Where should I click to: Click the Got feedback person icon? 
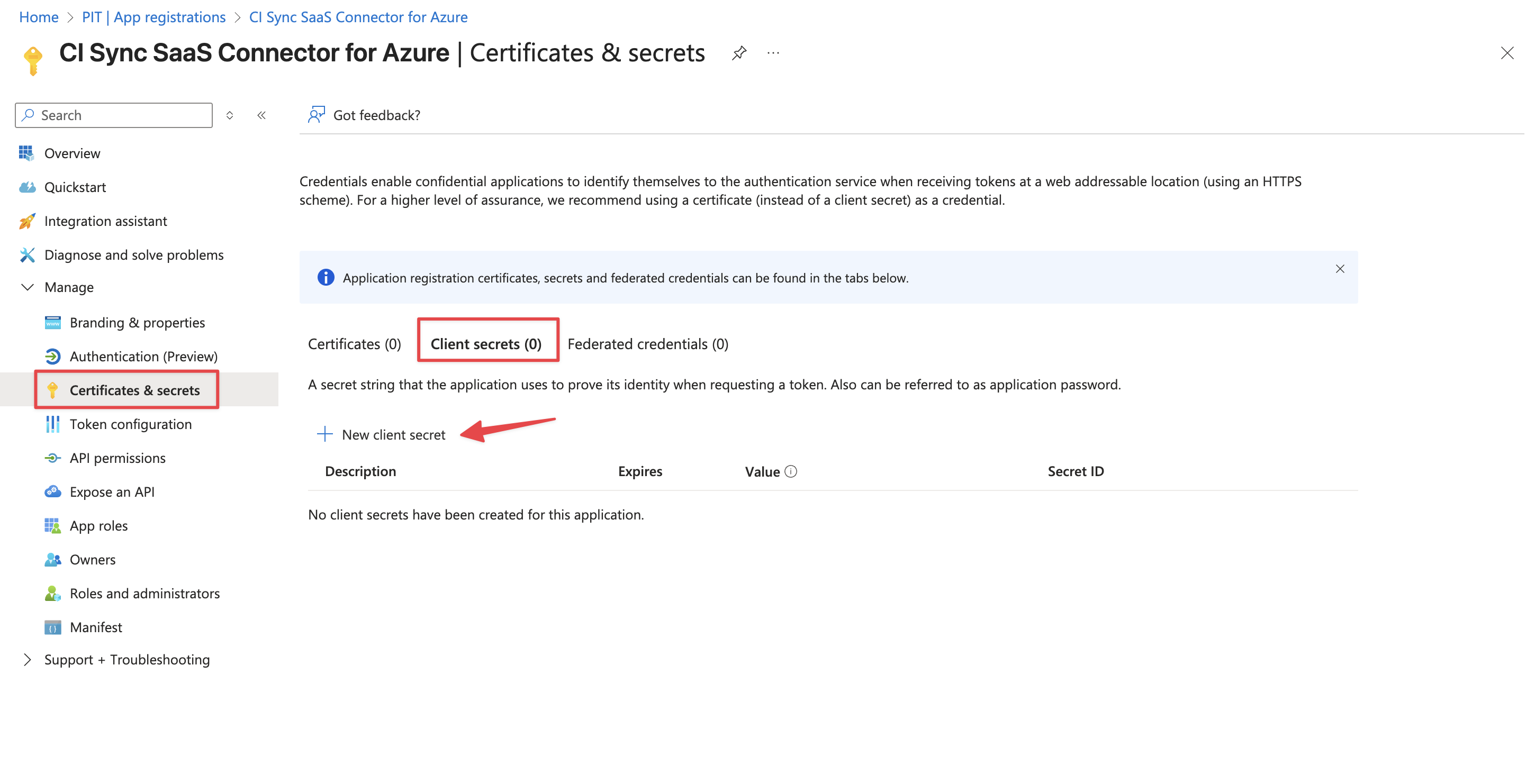[316, 114]
